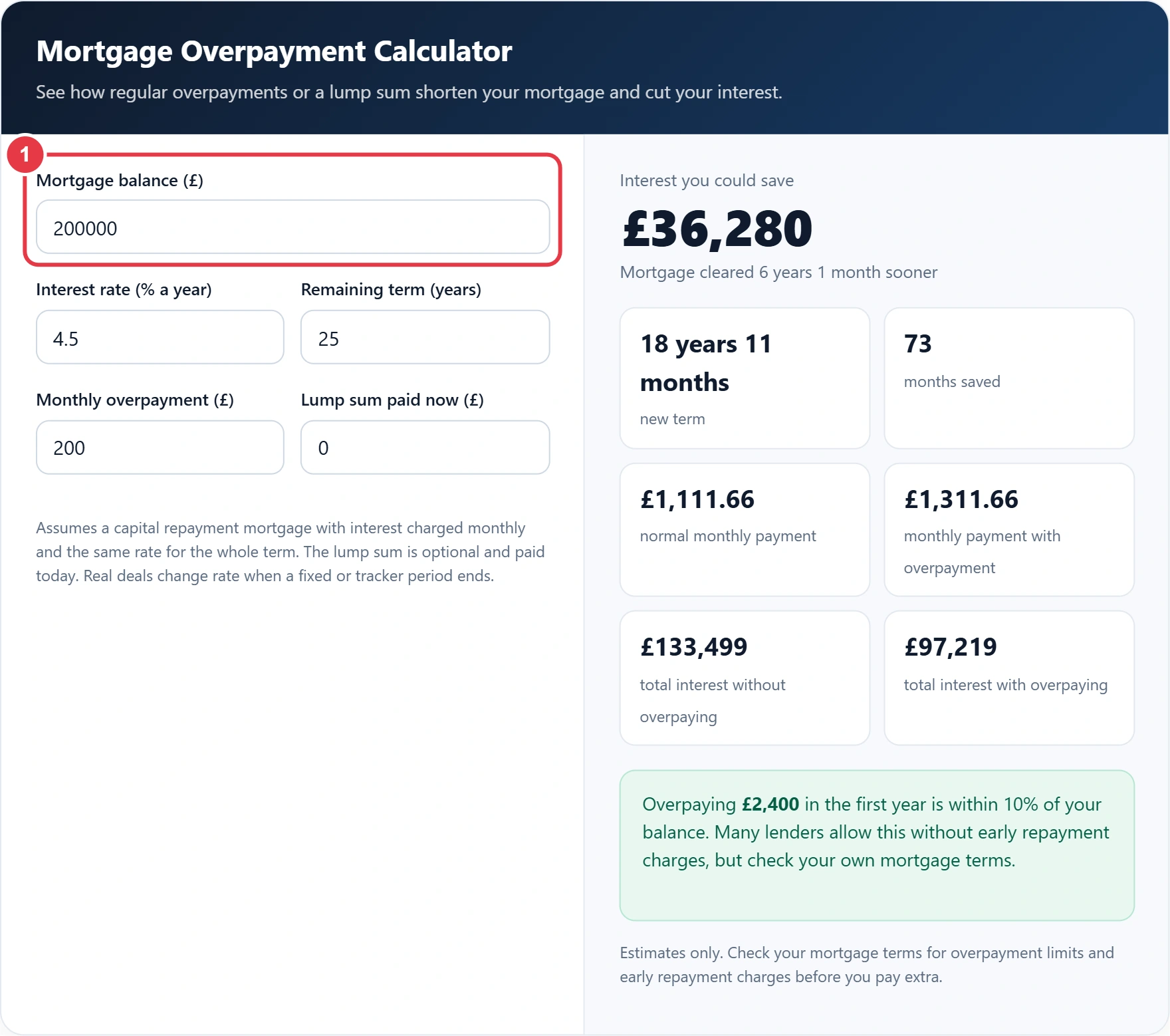Click the £1,311.66 payment with overpayment
Image resolution: width=1170 pixels, height=1036 pixels.
[x=961, y=499]
